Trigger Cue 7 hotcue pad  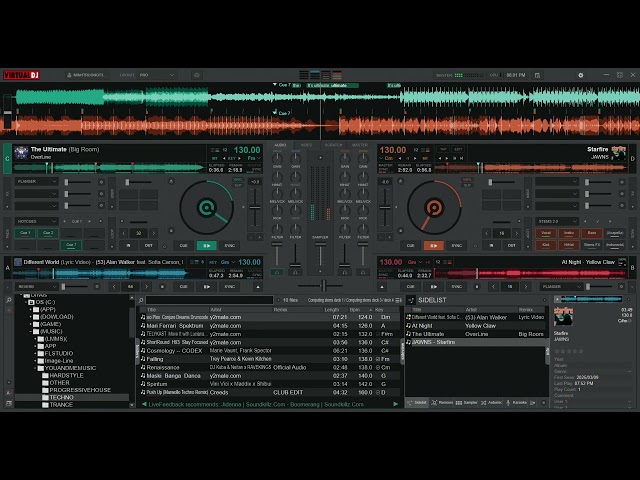point(71,245)
